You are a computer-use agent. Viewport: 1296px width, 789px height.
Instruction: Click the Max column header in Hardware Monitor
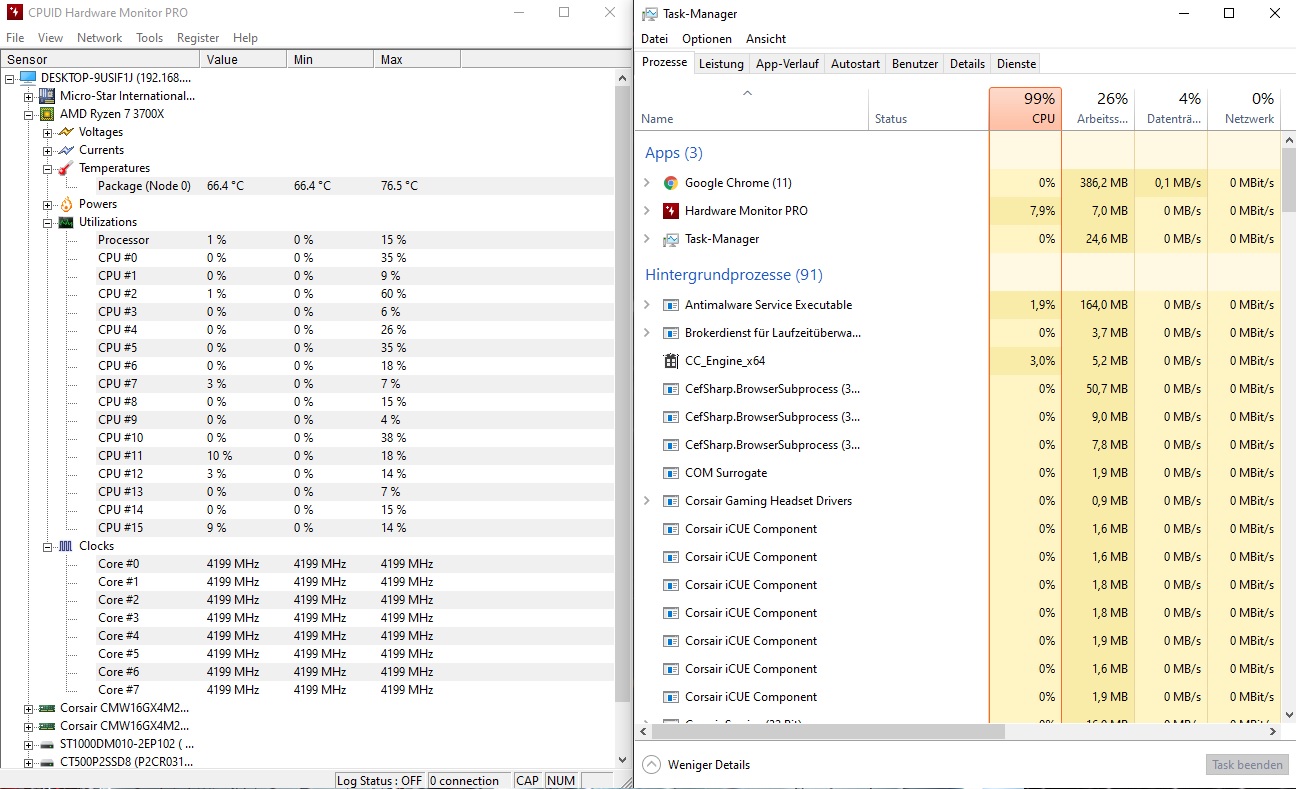click(417, 60)
